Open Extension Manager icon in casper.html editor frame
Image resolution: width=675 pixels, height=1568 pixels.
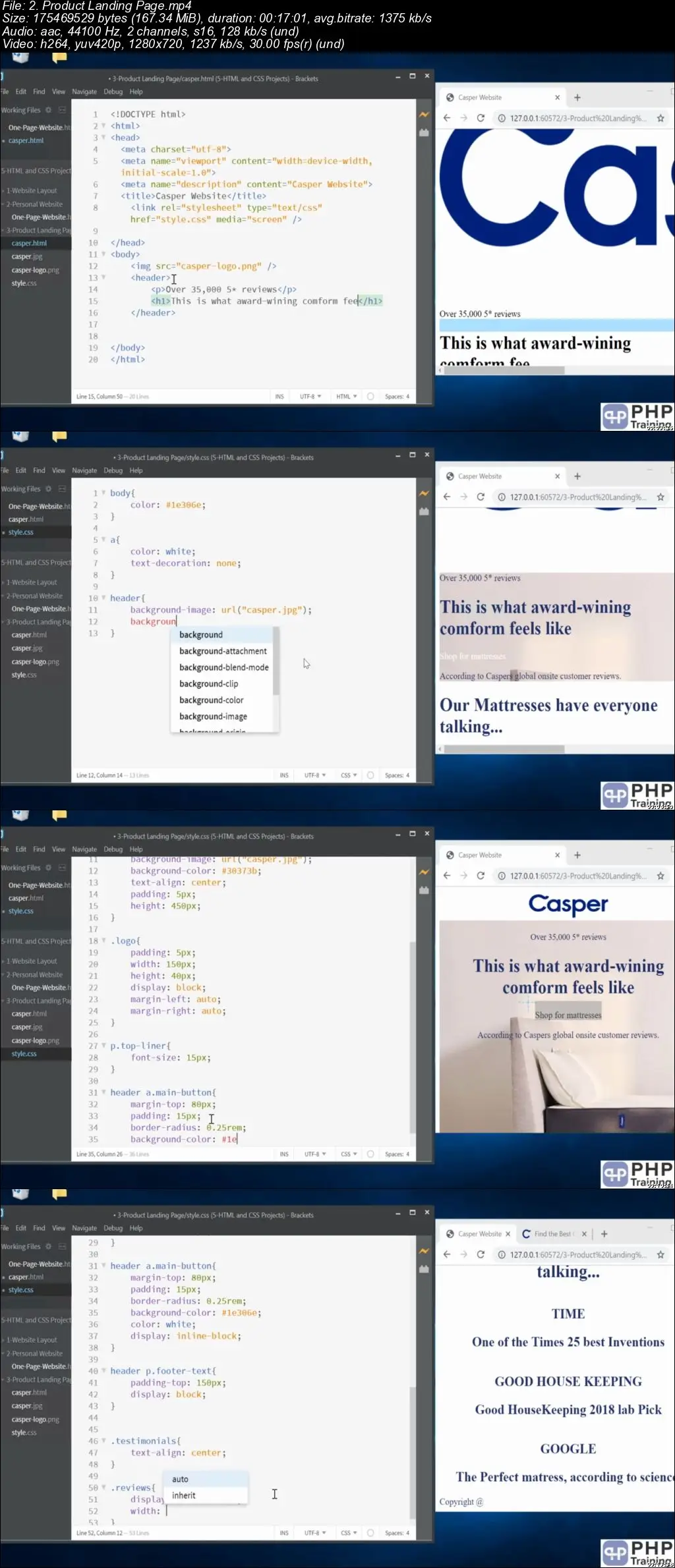click(x=424, y=132)
